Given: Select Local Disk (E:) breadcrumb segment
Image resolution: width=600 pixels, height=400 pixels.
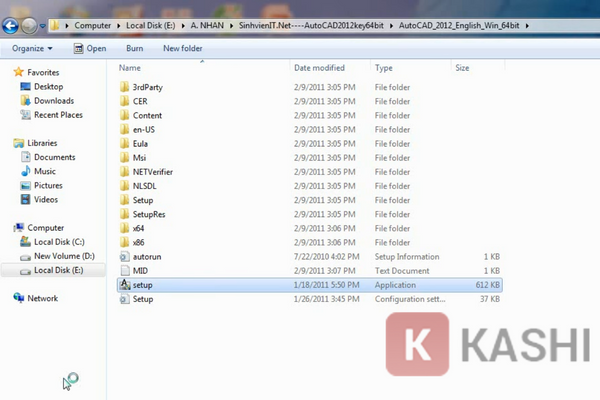Looking at the screenshot, I should [x=151, y=26].
